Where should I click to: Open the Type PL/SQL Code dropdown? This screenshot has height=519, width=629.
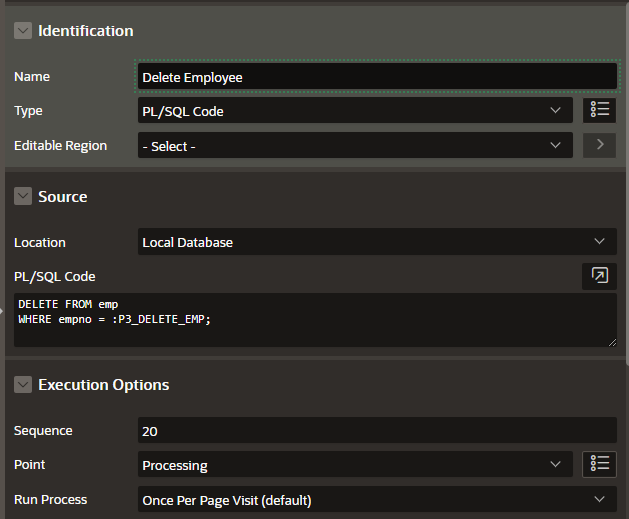click(x=355, y=110)
